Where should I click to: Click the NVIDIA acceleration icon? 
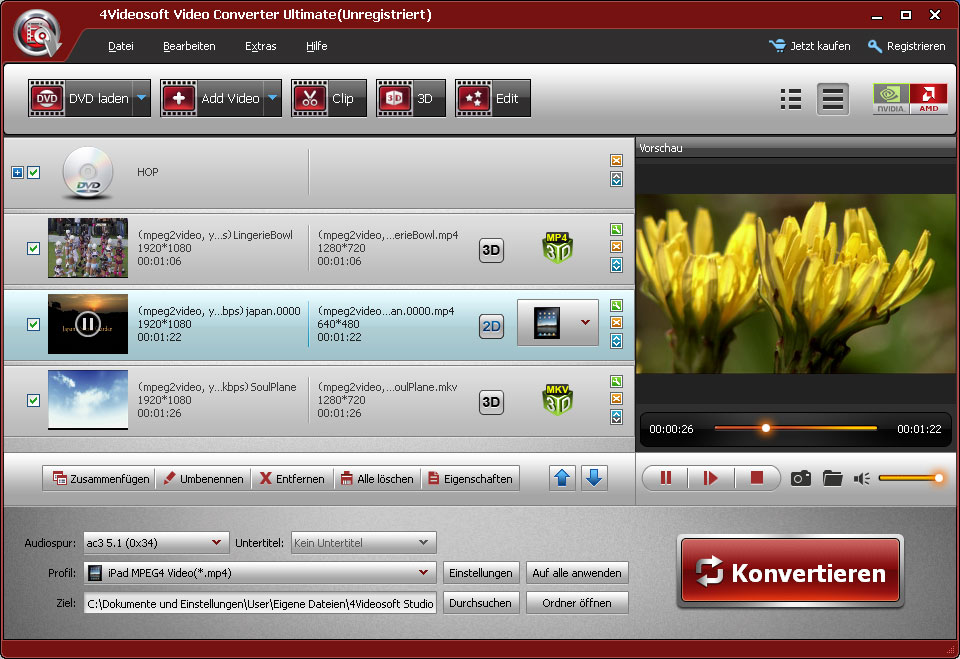pos(891,99)
